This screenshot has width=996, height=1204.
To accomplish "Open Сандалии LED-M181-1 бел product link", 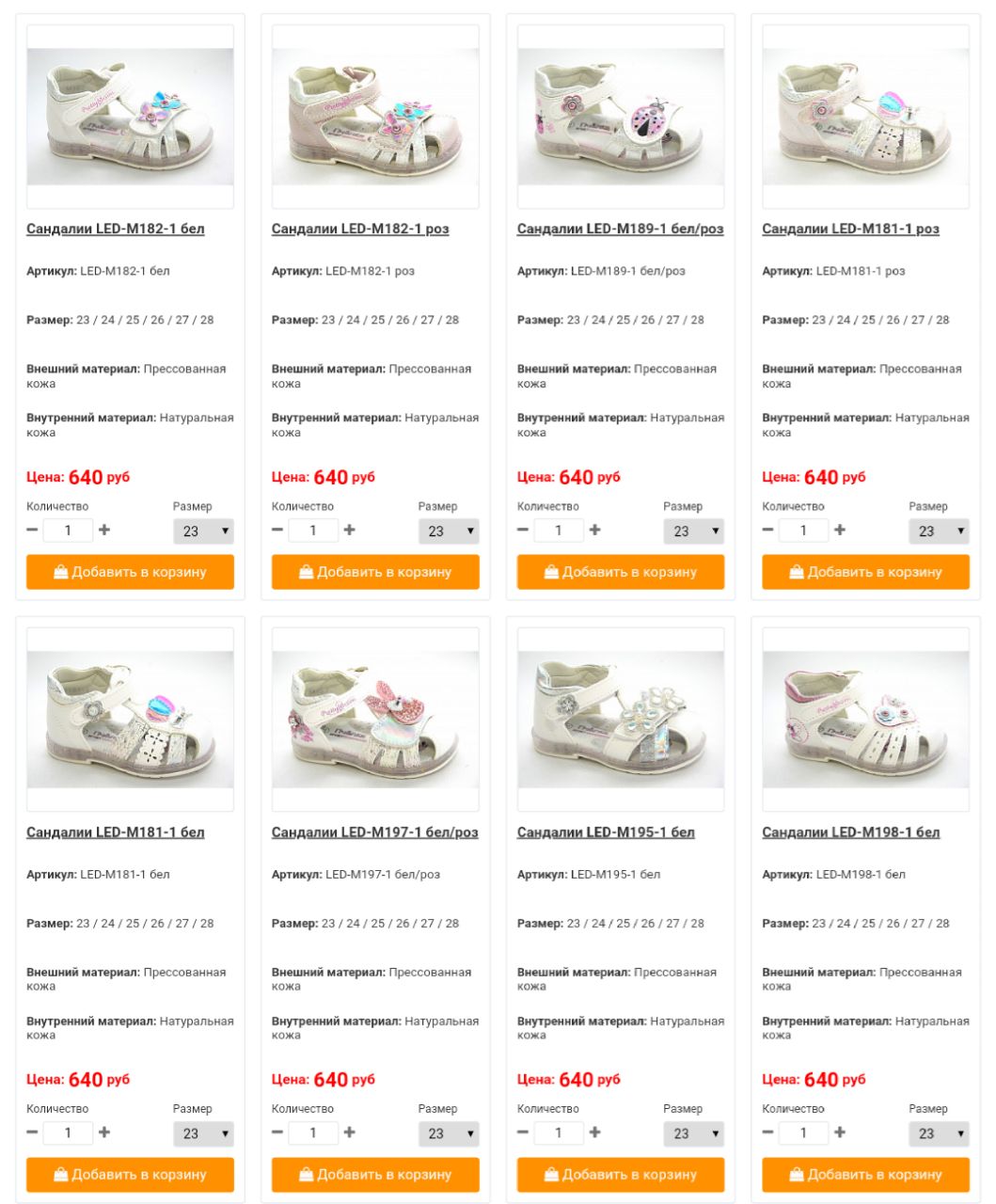I will pos(115,832).
